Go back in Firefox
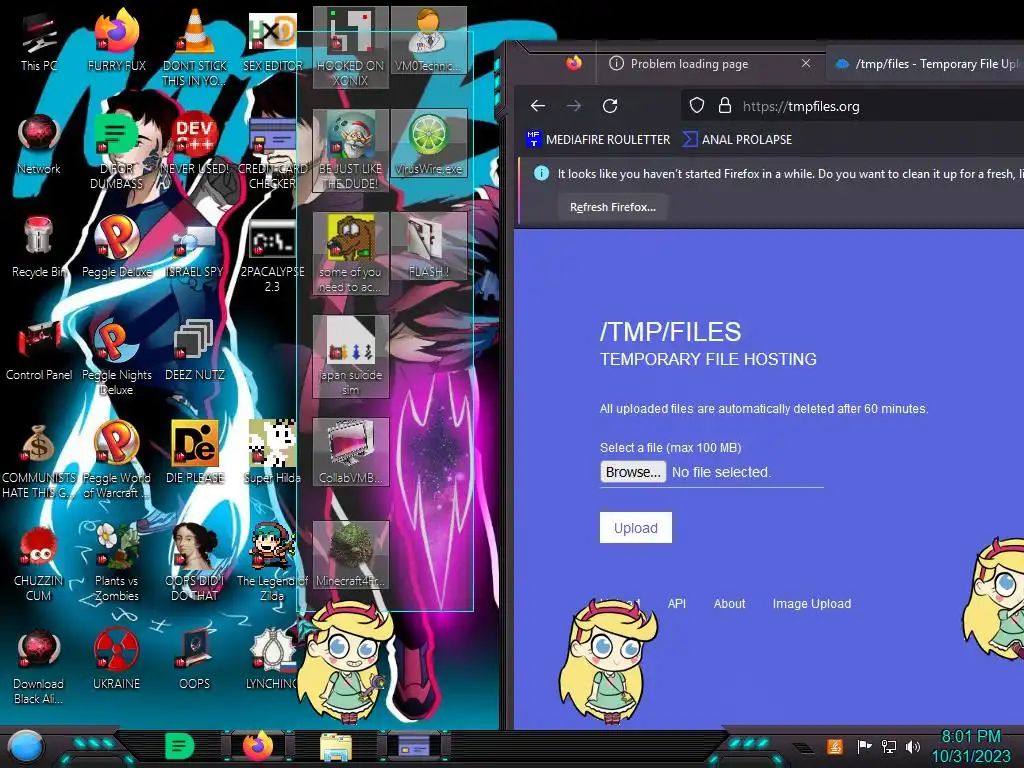This screenshot has width=1024, height=768. [x=538, y=106]
